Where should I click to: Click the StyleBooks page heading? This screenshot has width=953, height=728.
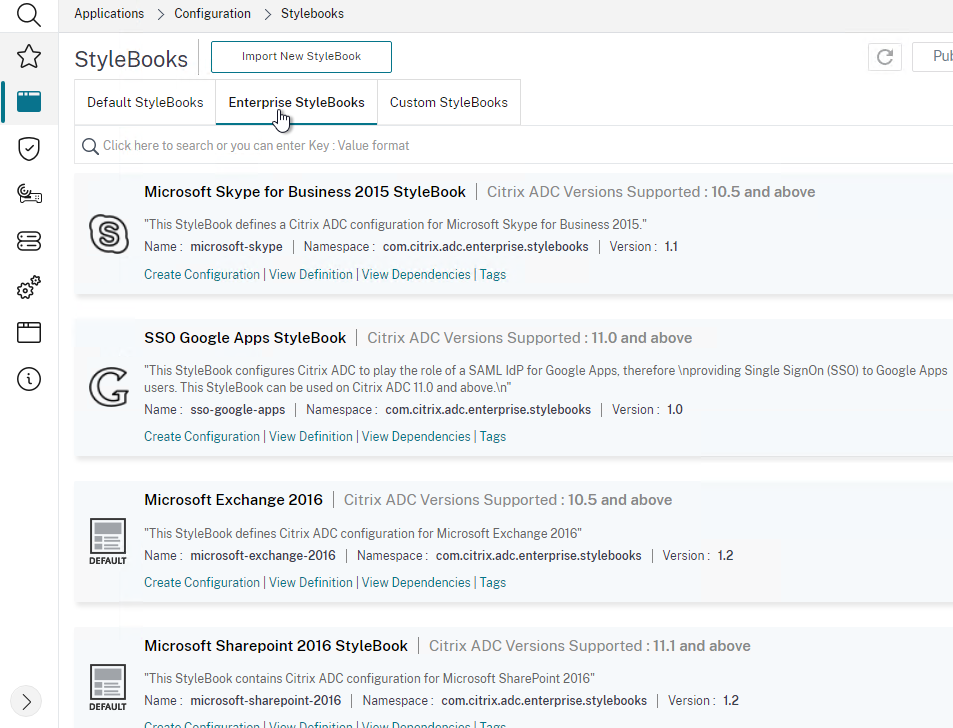point(131,59)
